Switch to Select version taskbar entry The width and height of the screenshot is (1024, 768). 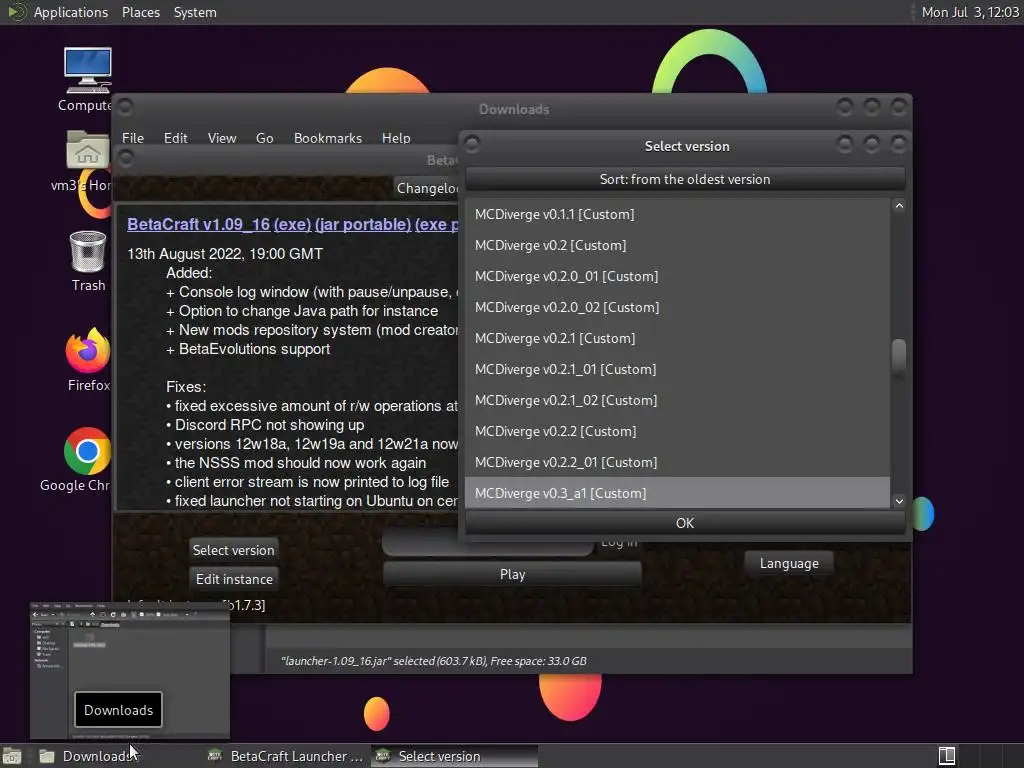point(455,756)
